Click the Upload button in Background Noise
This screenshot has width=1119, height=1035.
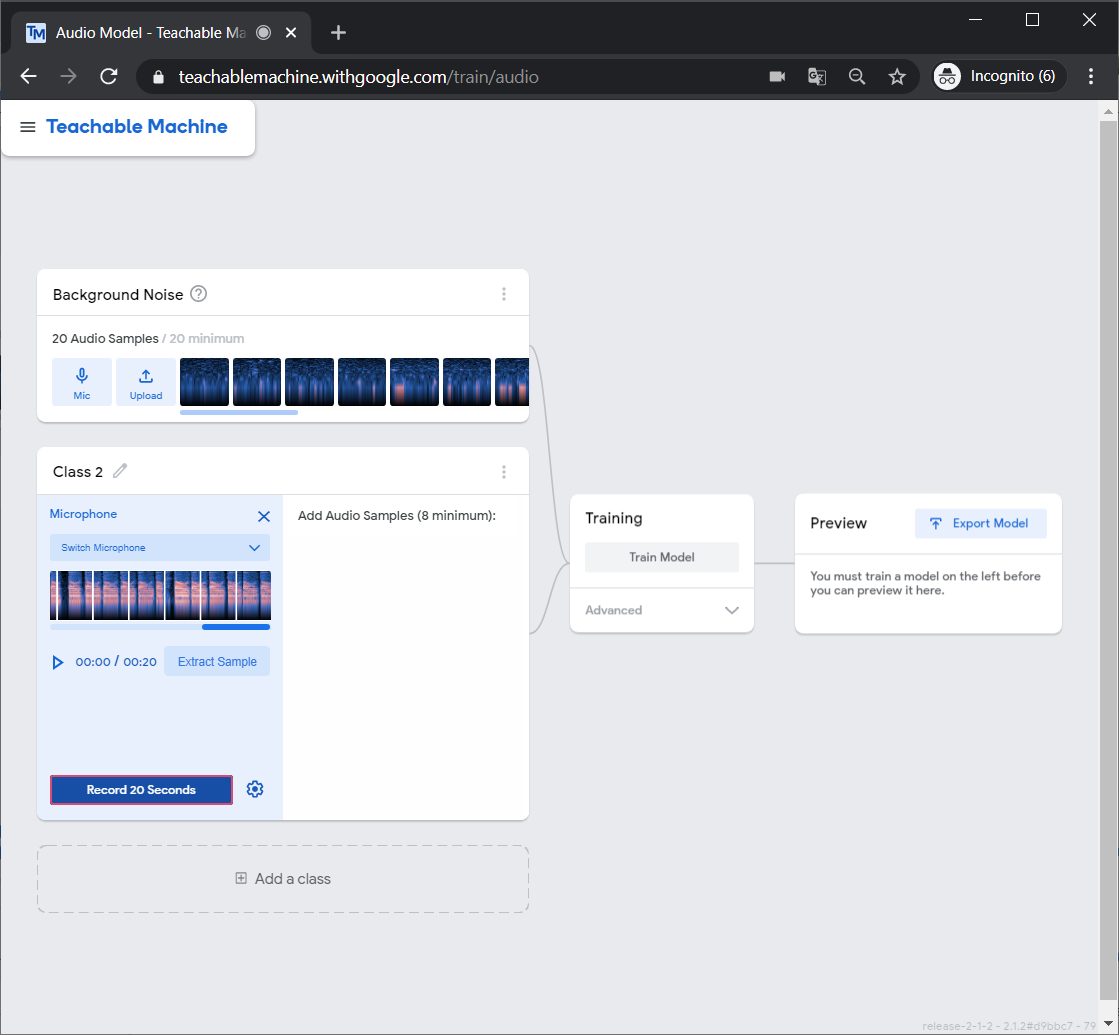(146, 383)
